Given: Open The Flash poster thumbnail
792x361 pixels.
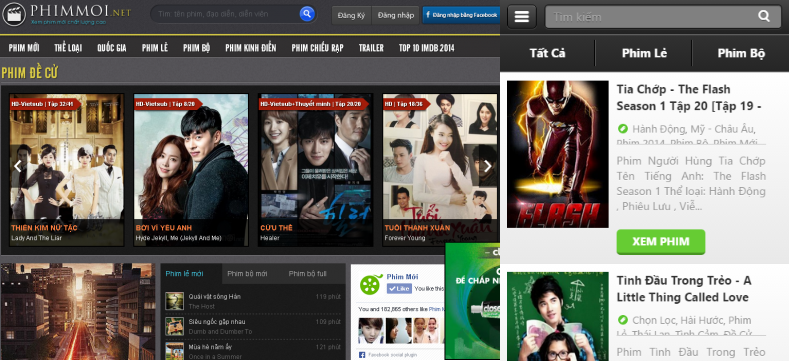Looking at the screenshot, I should click(x=558, y=154).
